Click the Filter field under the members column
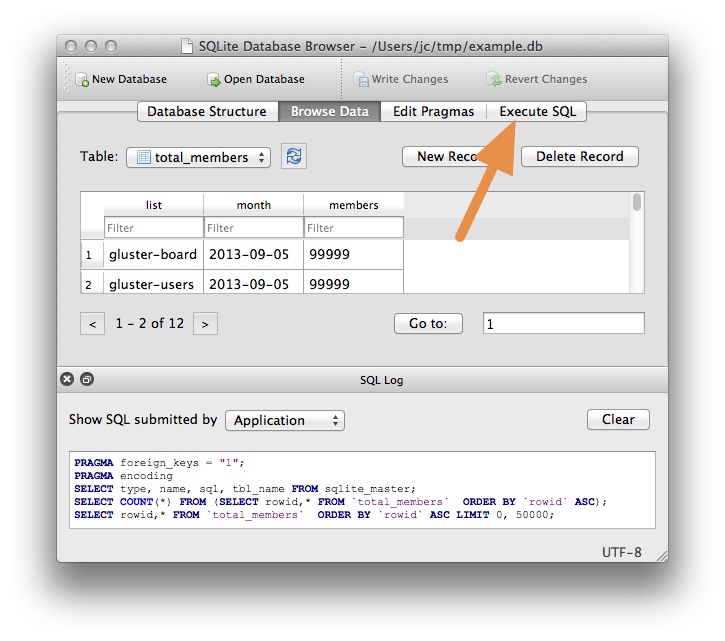The image size is (725, 641). click(354, 228)
